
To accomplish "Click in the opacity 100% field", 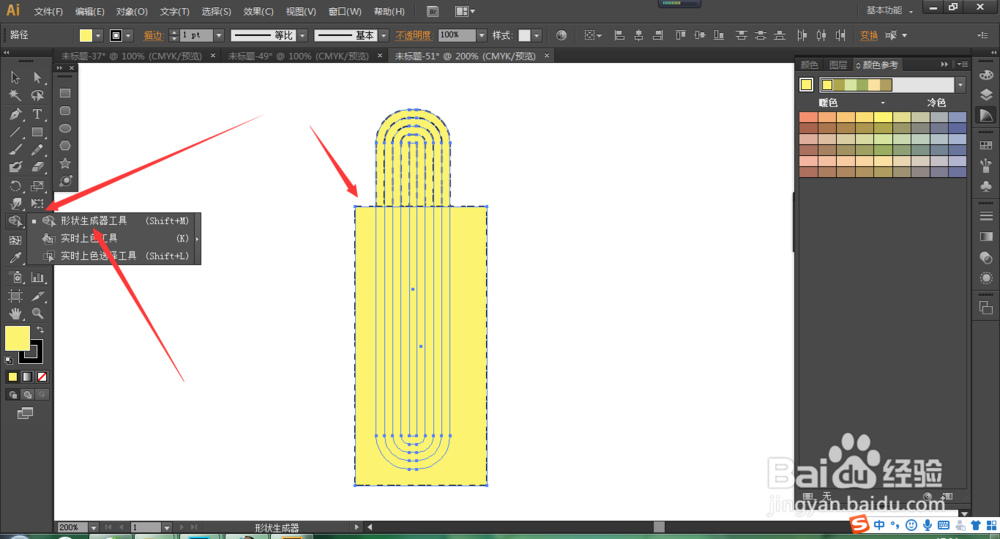I will click(457, 36).
